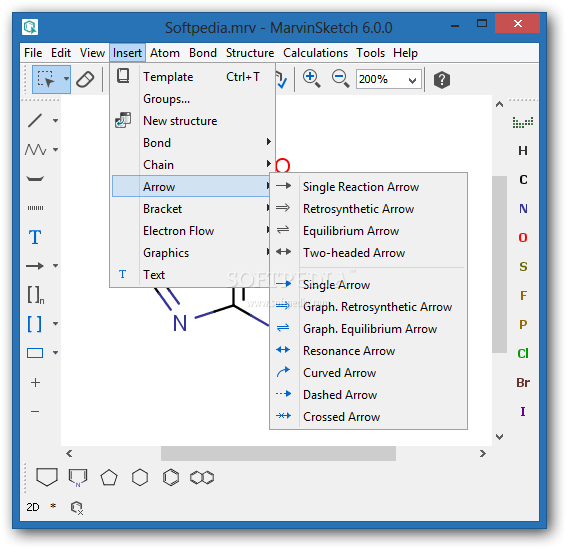Insert the pyrrole N-ring template
567x549 pixels.
point(78,478)
